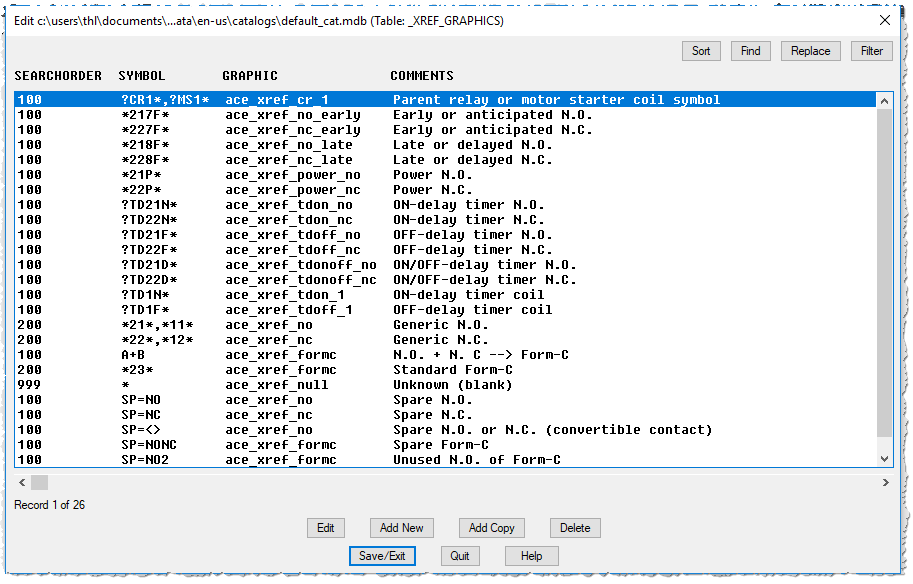Select the Power N.C. row
Screen dimensions: 913x584
pos(445,190)
